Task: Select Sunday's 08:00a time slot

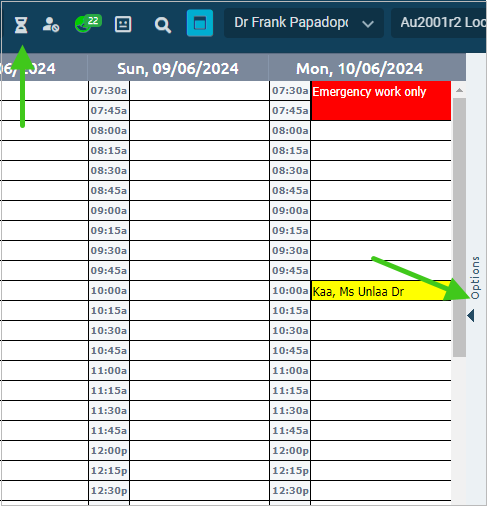Action: click(199, 131)
